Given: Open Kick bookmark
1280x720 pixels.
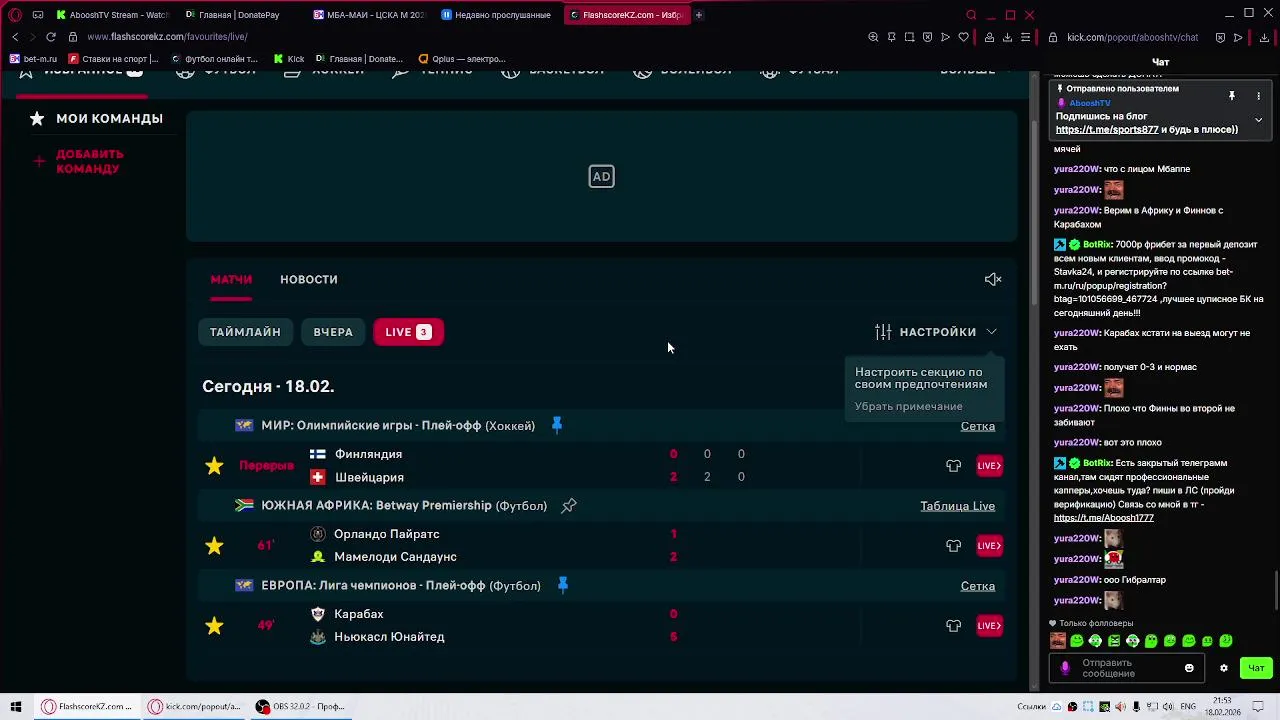Looking at the screenshot, I should click(x=290, y=59).
